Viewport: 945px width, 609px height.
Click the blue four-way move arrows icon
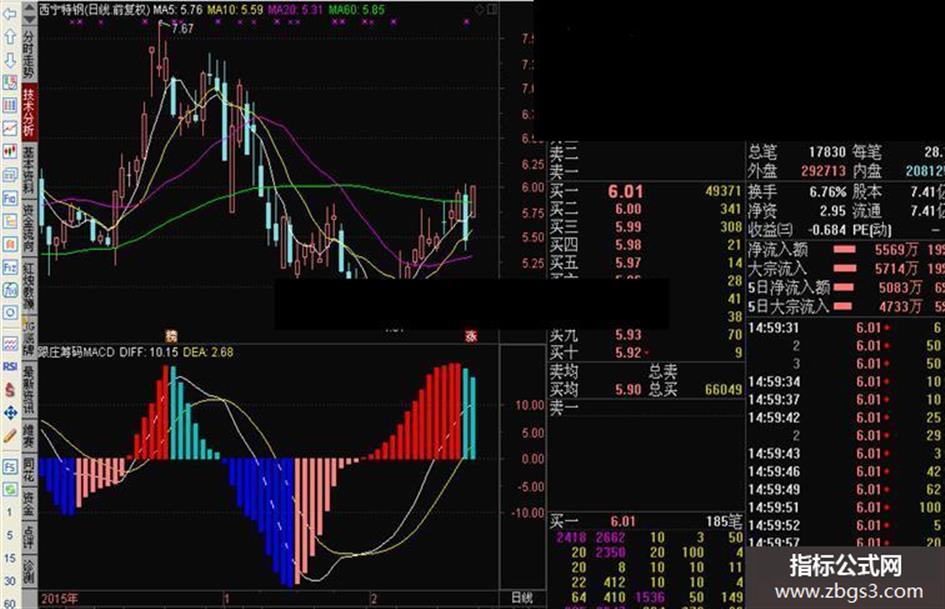coord(10,413)
